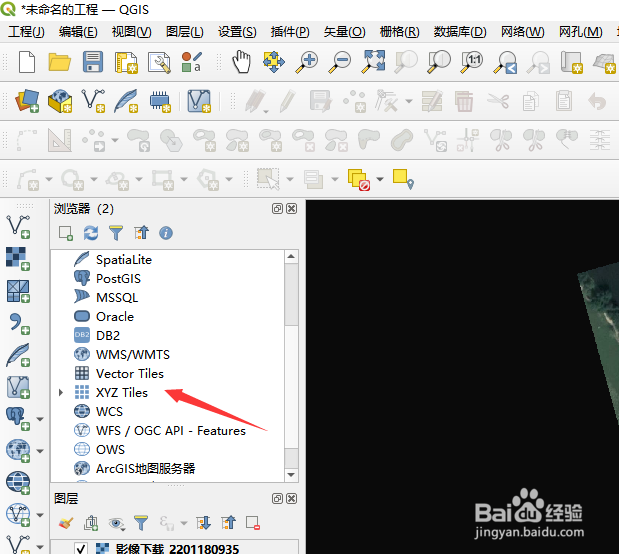Image resolution: width=619 pixels, height=554 pixels.
Task: Open the 编辑(E) menu
Action: coord(78,32)
